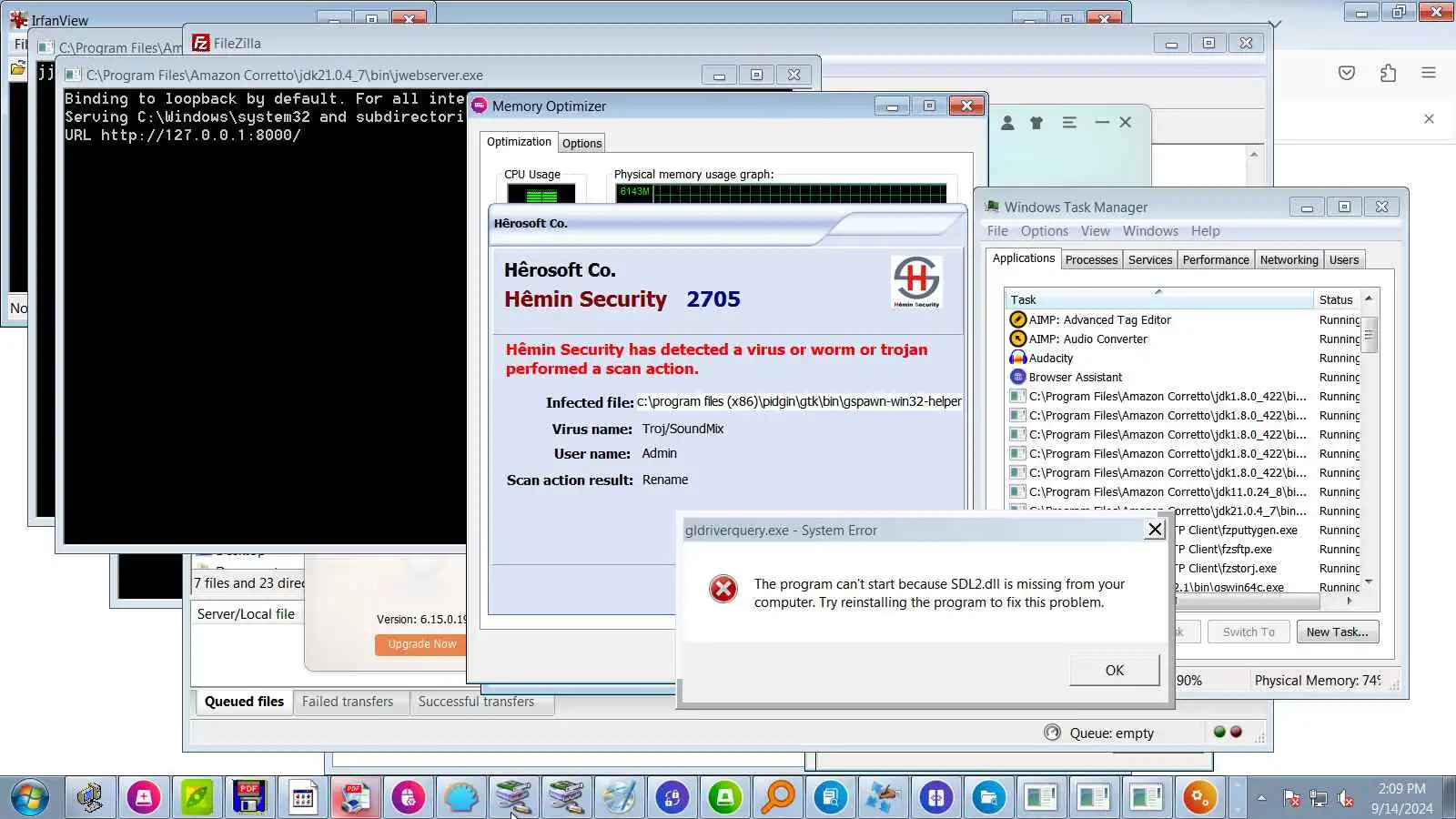Open Help menu in Task Manager
1456x819 pixels.
[1205, 231]
